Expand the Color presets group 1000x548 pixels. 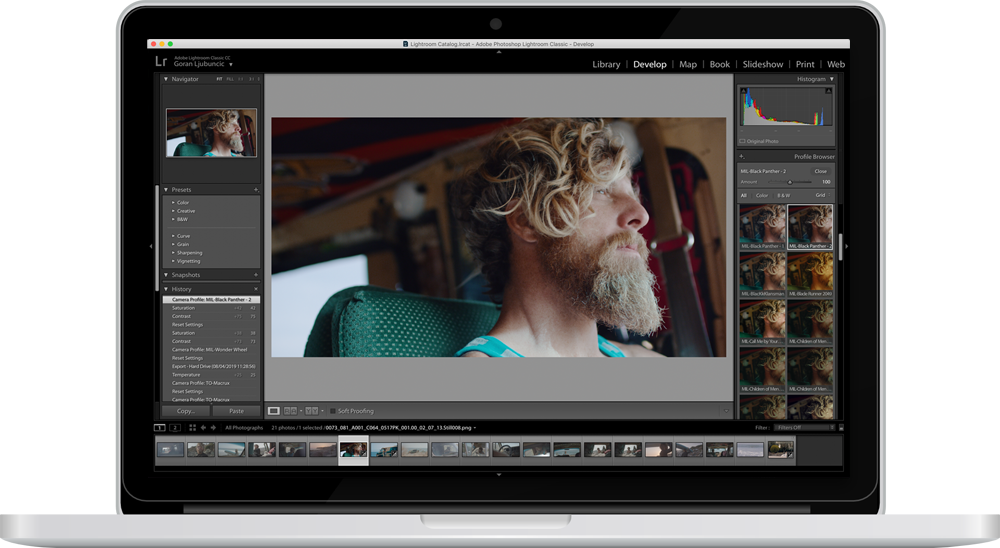pyautogui.click(x=173, y=203)
